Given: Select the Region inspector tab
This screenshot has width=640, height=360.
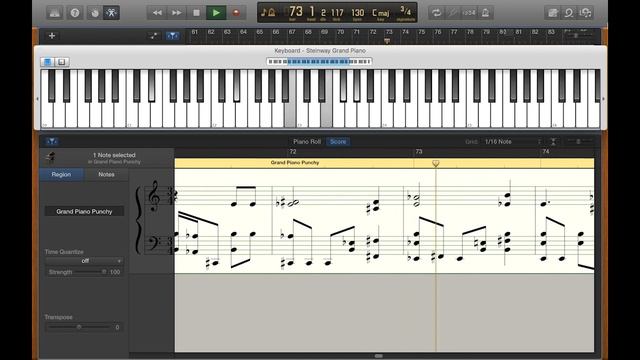Looking at the screenshot, I should [61, 174].
